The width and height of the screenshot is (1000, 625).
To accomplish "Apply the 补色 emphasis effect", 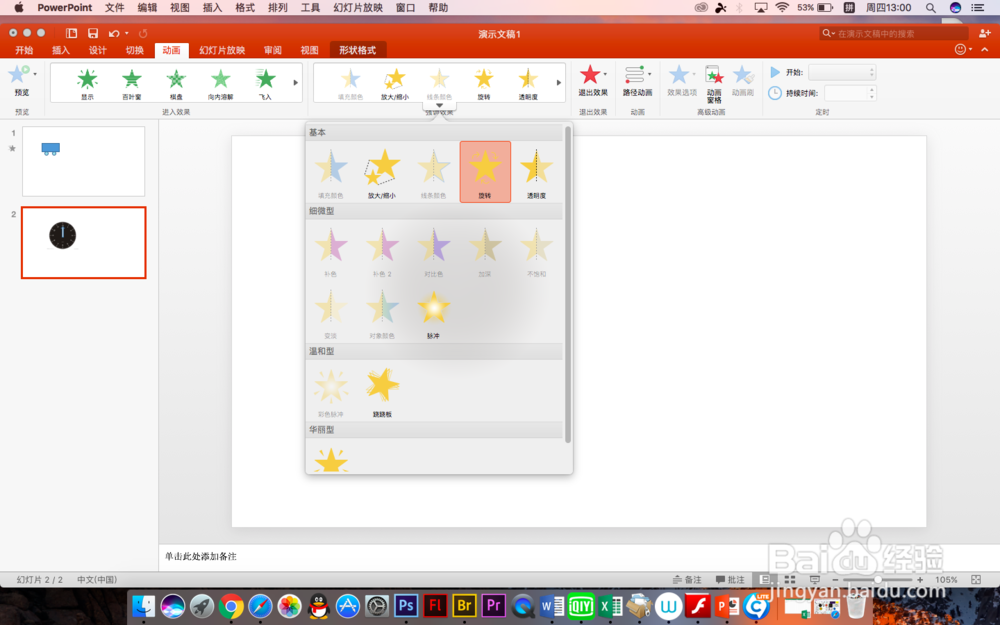I will click(x=330, y=251).
